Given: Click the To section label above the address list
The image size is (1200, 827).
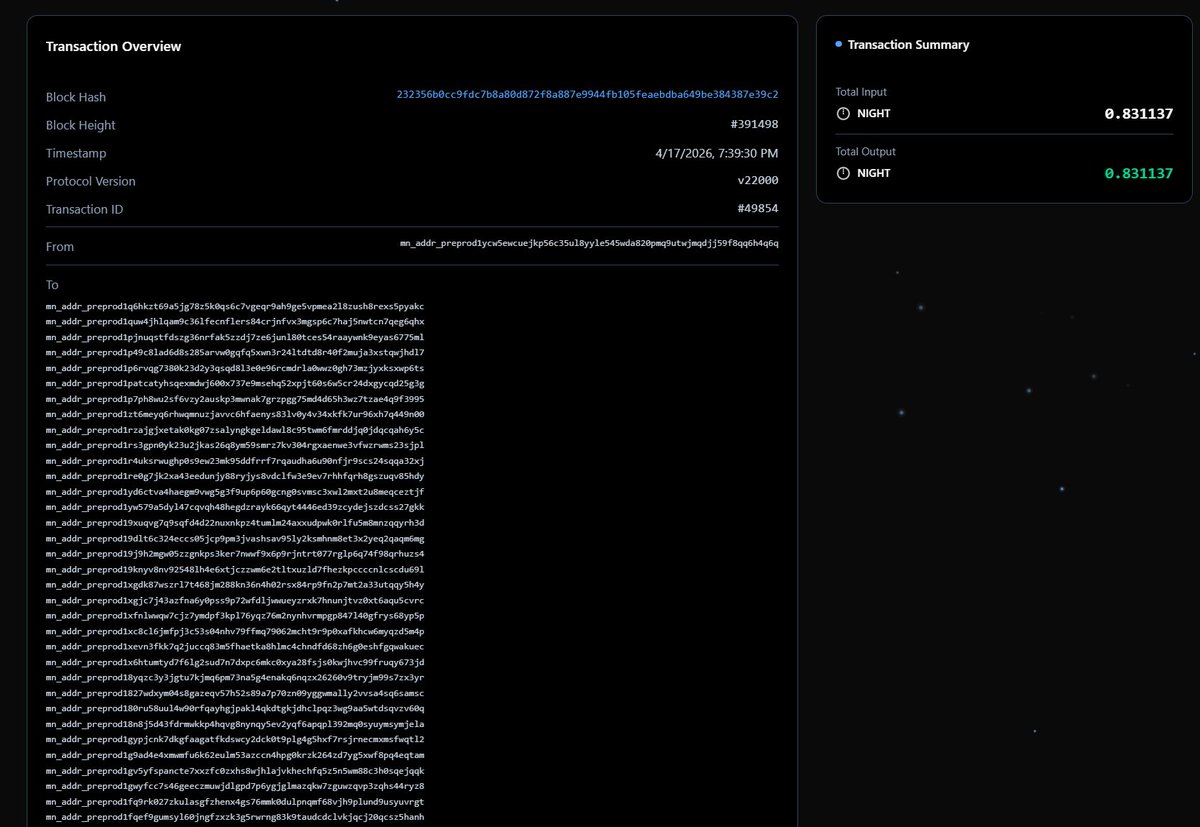Looking at the screenshot, I should pyautogui.click(x=52, y=284).
